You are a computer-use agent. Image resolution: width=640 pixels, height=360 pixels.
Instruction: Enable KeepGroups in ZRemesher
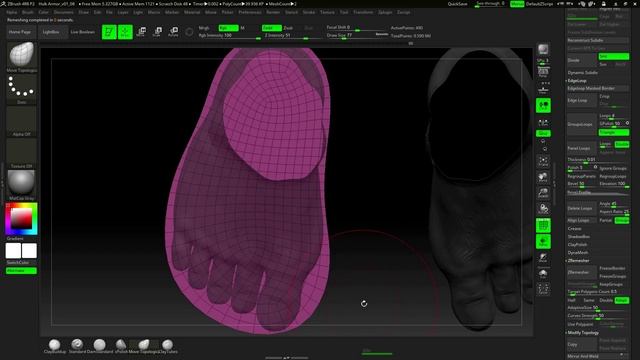(x=611, y=284)
